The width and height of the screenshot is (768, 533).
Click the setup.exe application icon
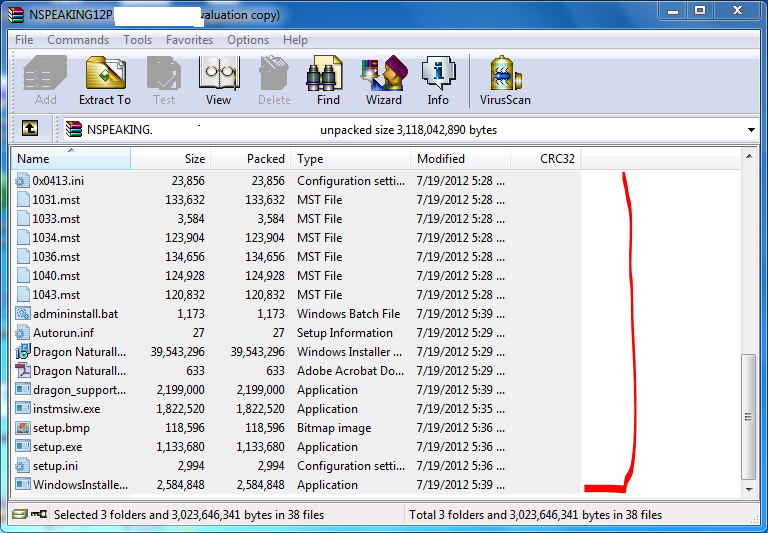pos(23,447)
